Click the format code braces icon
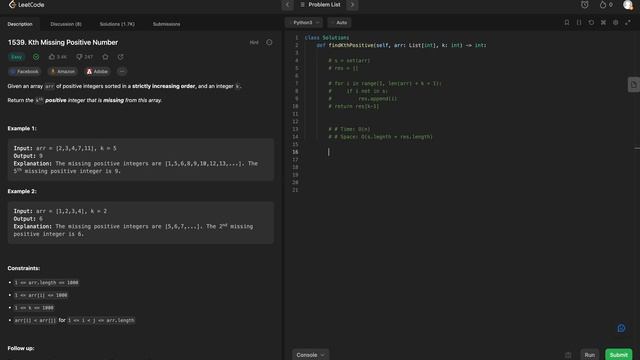Screen dimensions: 640x360 point(579,22)
